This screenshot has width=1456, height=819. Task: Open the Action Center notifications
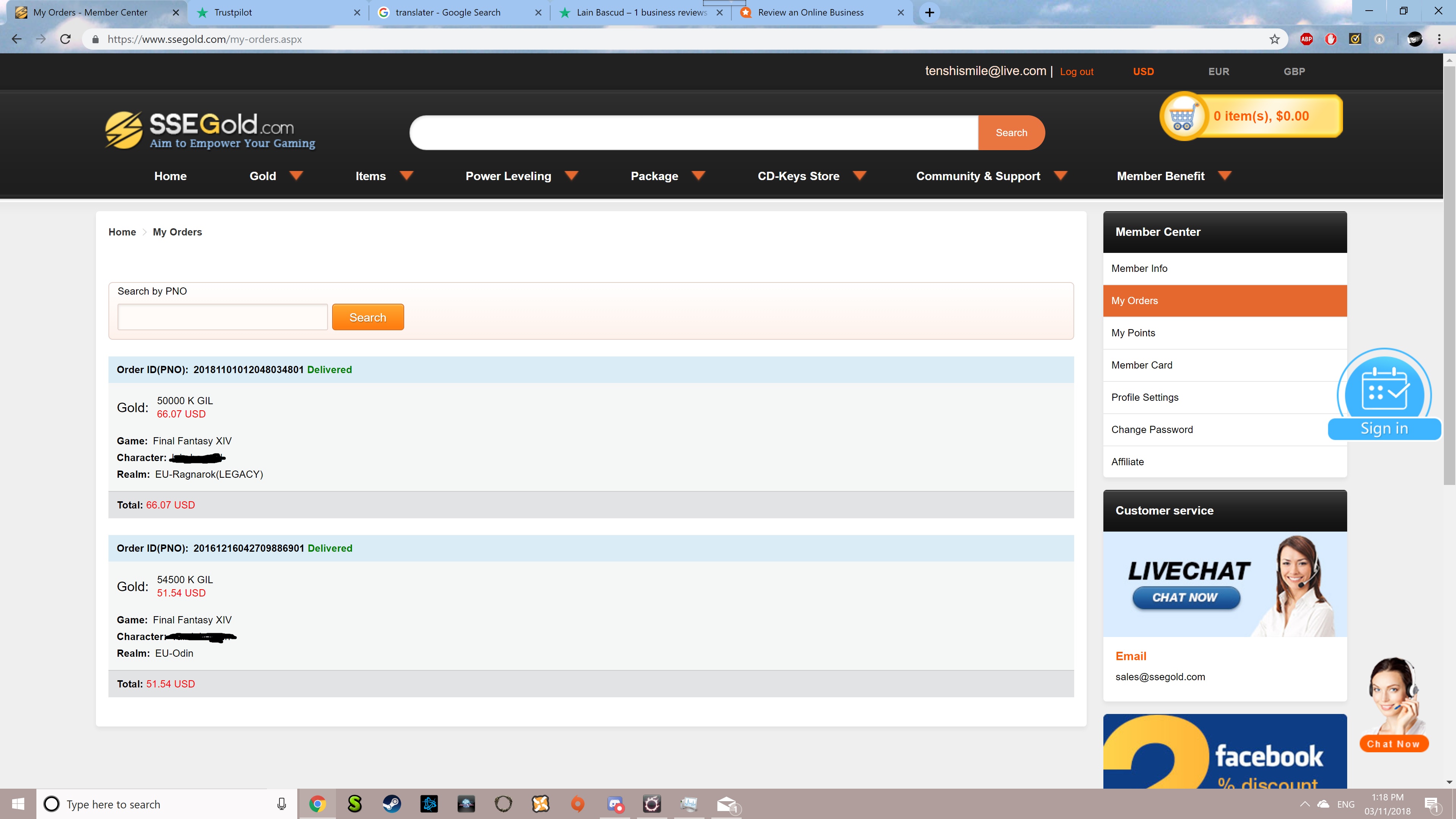pos(1432,804)
